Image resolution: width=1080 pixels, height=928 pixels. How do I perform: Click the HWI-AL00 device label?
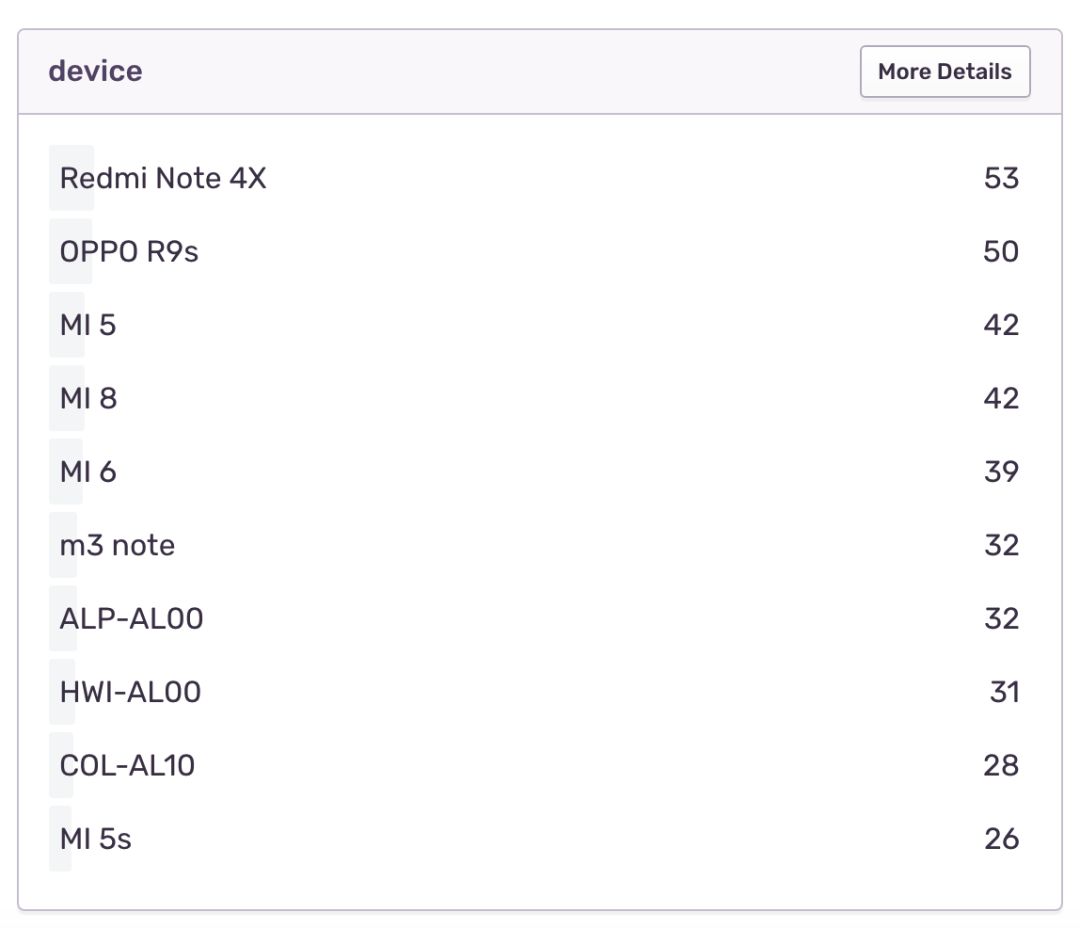[x=130, y=692]
